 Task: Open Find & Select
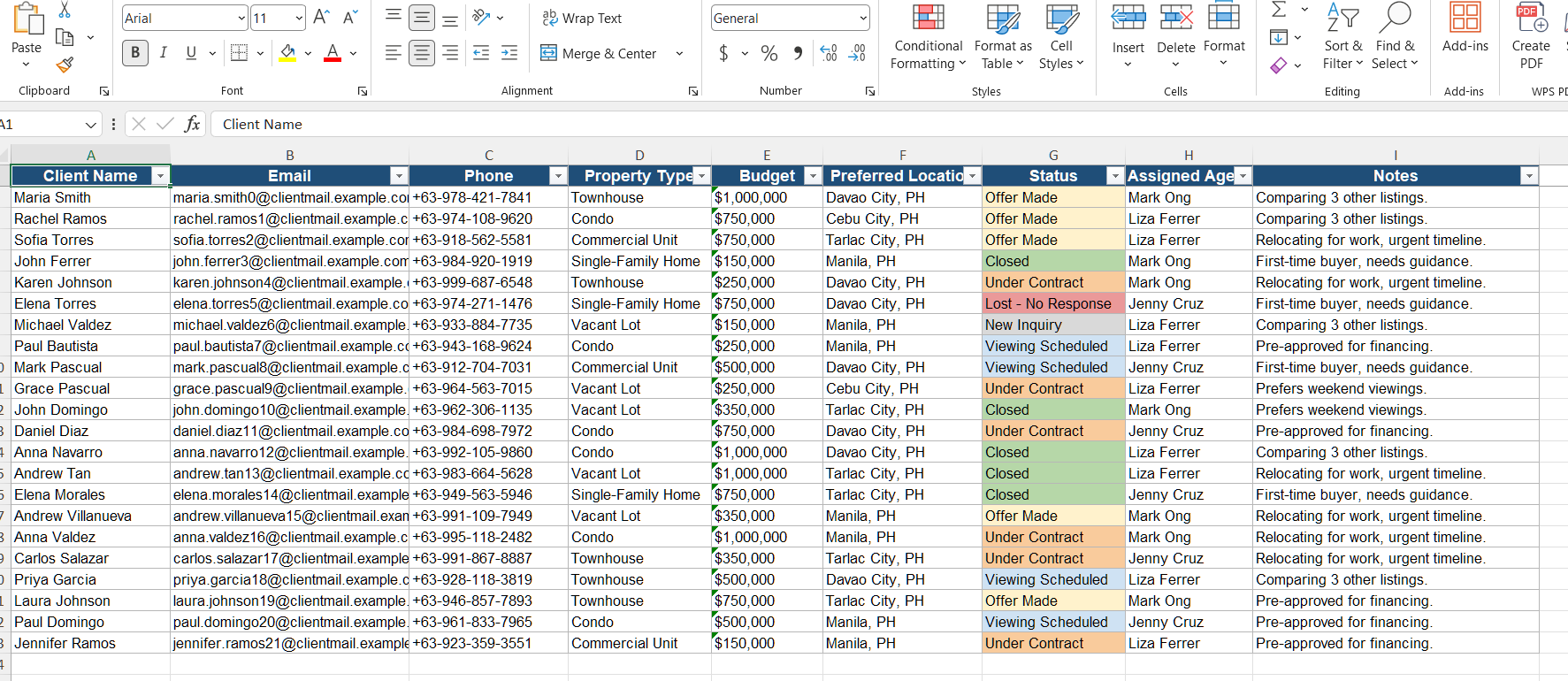coord(1395,37)
